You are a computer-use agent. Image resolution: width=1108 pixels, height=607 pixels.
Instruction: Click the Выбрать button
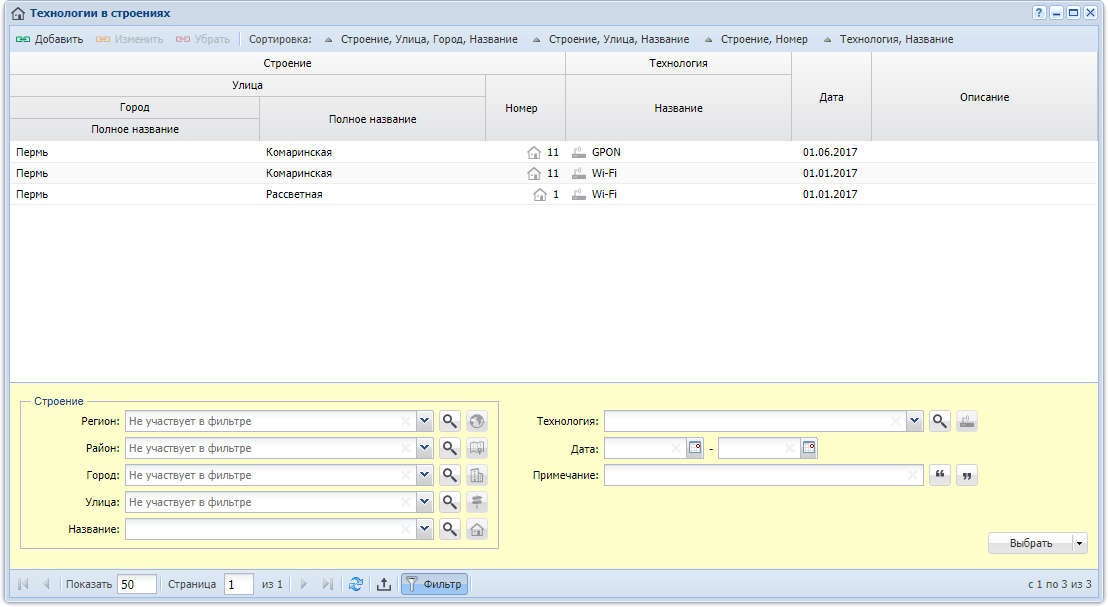click(1030, 543)
